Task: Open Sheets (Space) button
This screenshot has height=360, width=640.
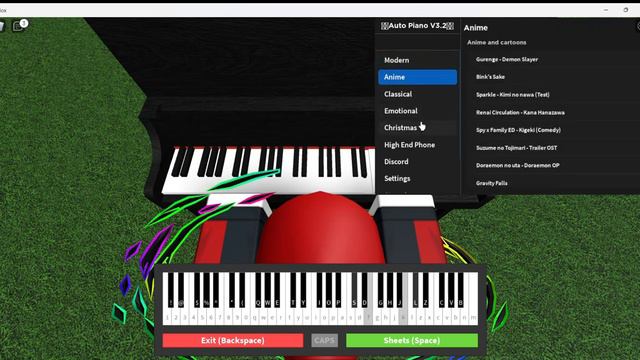Action: click(x=412, y=340)
